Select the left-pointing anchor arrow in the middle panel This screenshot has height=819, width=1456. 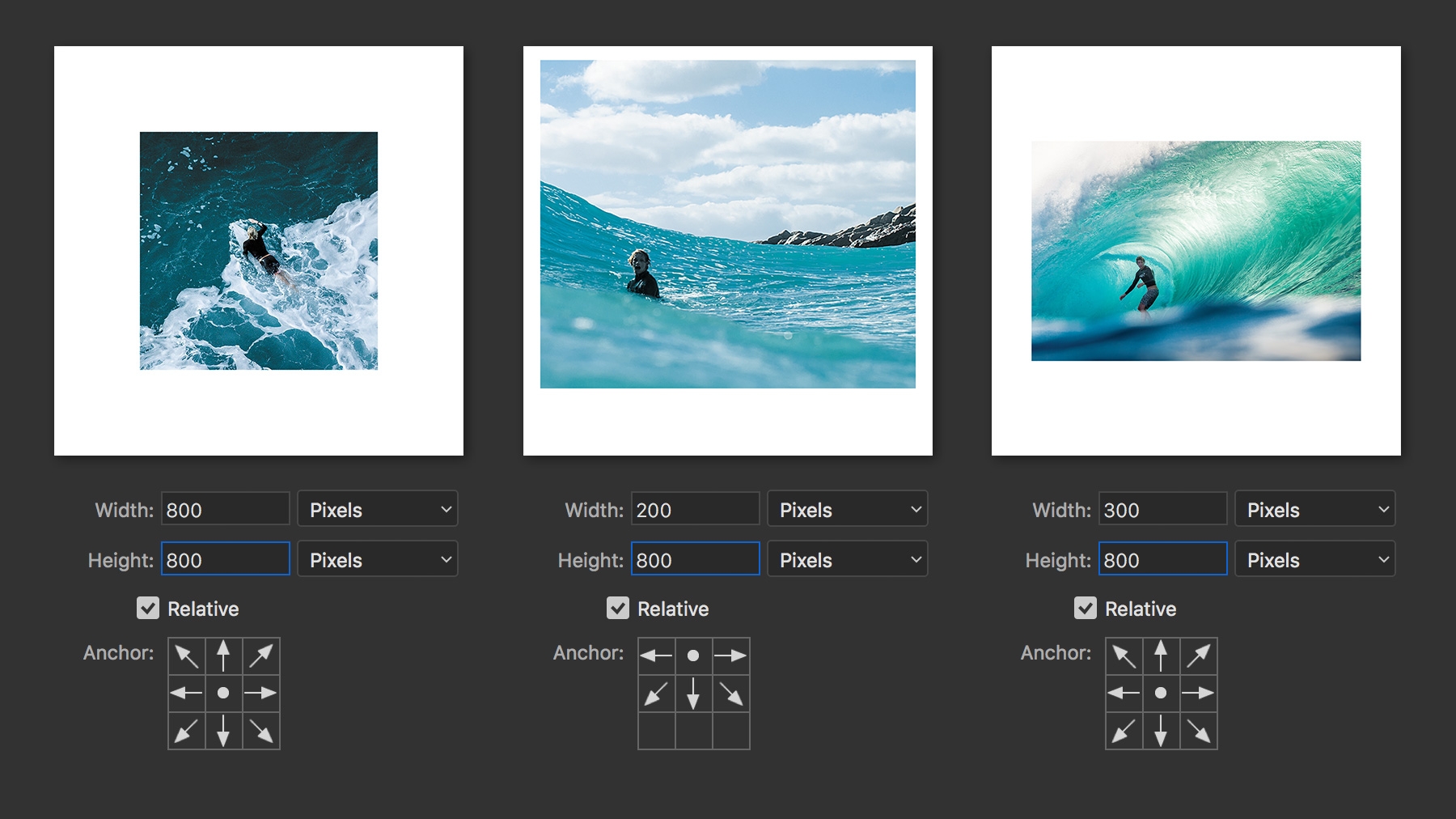pyautogui.click(x=656, y=656)
